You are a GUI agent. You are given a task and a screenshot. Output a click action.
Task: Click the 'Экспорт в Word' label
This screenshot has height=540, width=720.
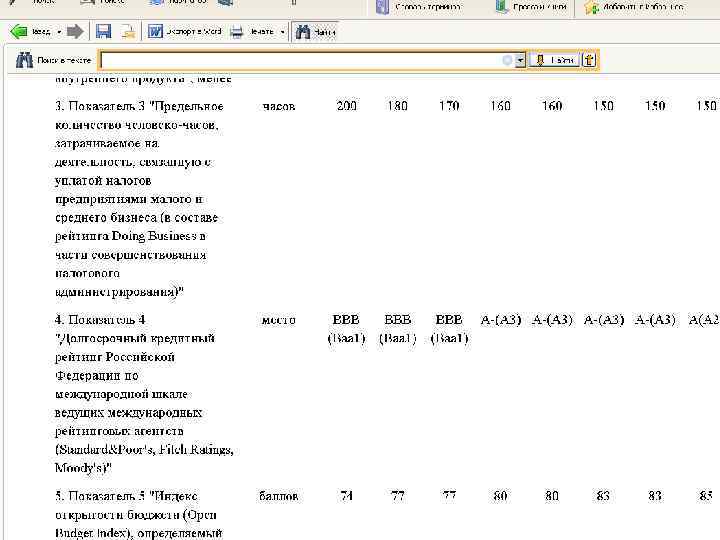(x=194, y=32)
